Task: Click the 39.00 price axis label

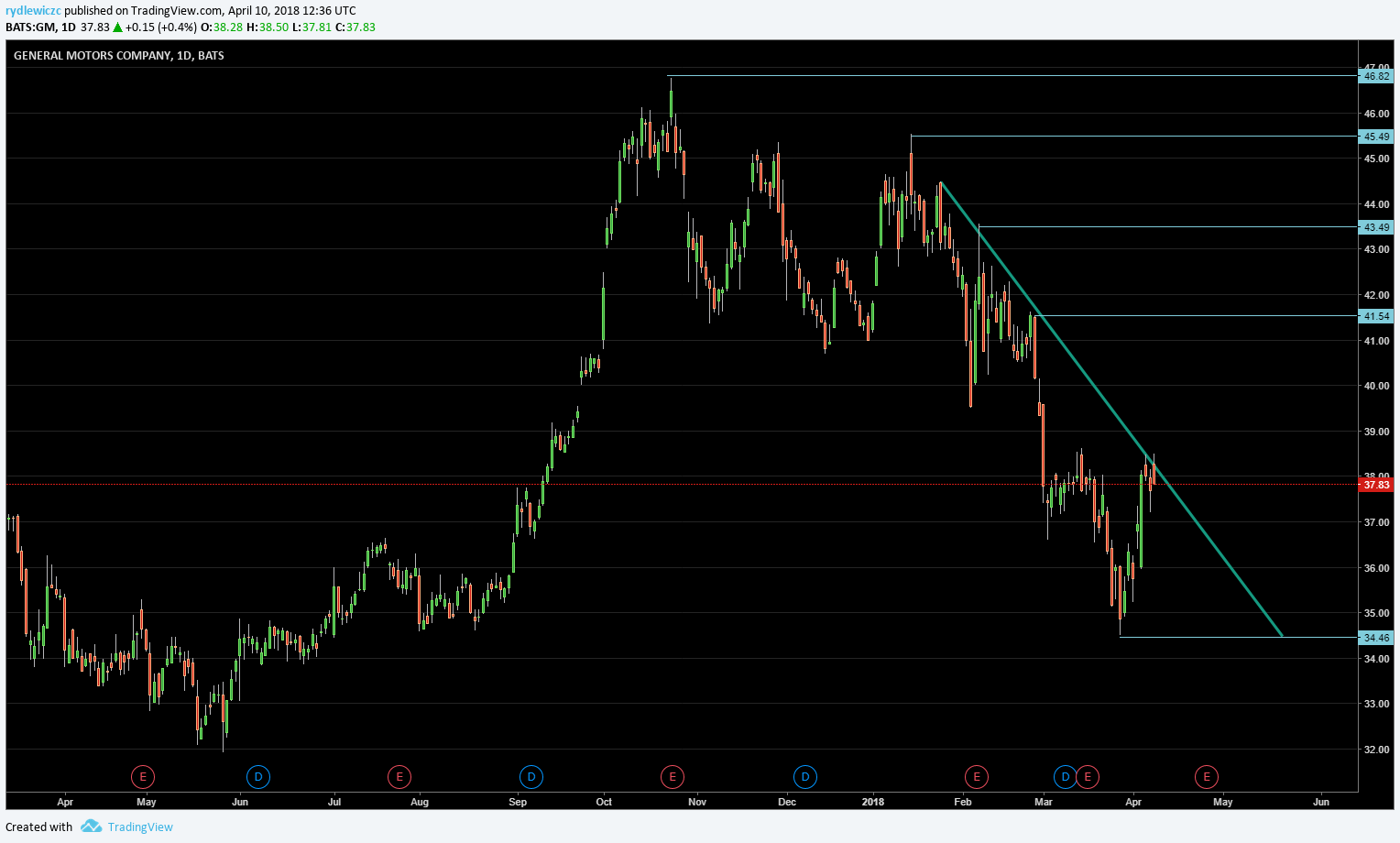Action: coord(1376,432)
